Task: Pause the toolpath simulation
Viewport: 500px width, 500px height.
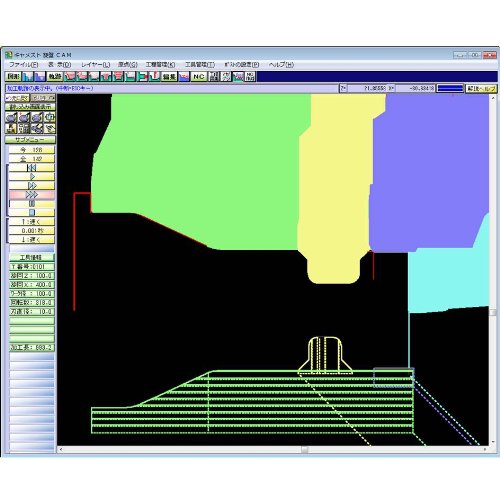Action: (32, 204)
